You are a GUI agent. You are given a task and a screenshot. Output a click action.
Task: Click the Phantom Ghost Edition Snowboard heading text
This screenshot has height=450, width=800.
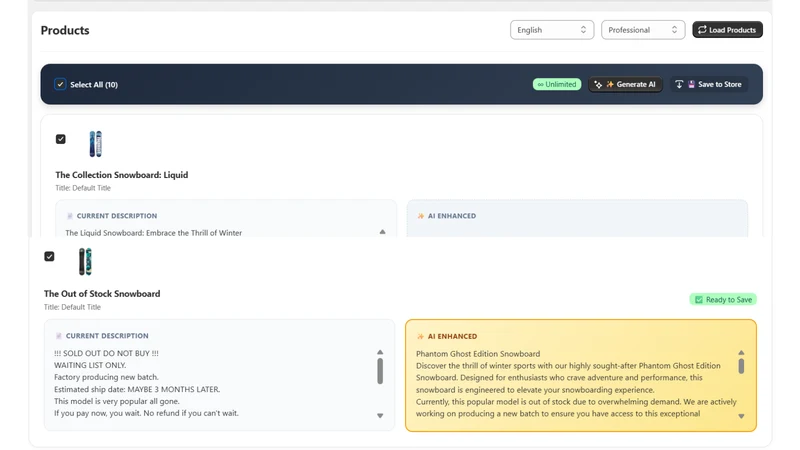coord(478,354)
